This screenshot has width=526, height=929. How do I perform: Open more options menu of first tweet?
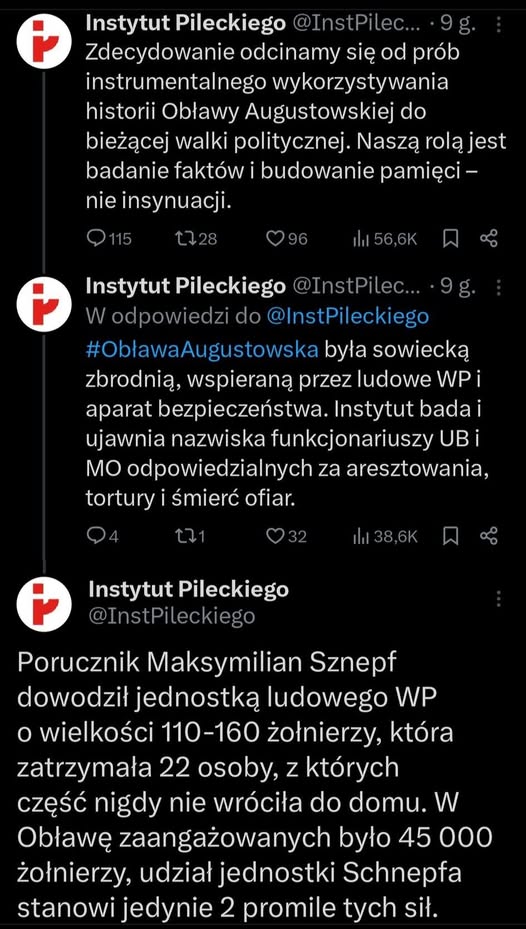[x=498, y=24]
